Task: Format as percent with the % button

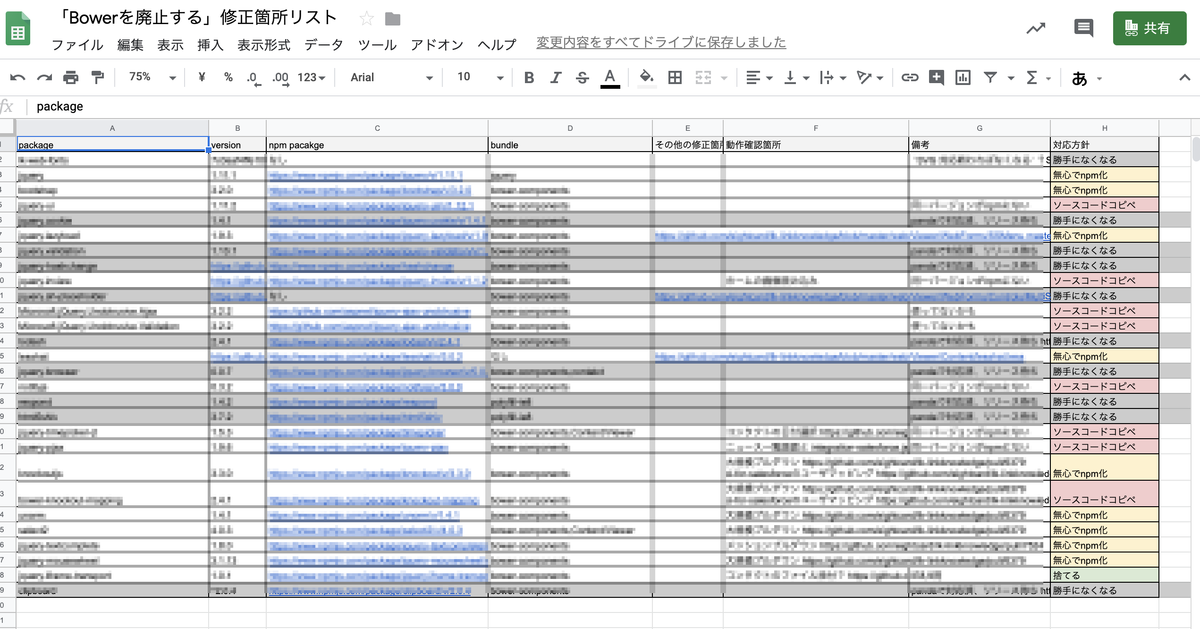Action: click(228, 77)
